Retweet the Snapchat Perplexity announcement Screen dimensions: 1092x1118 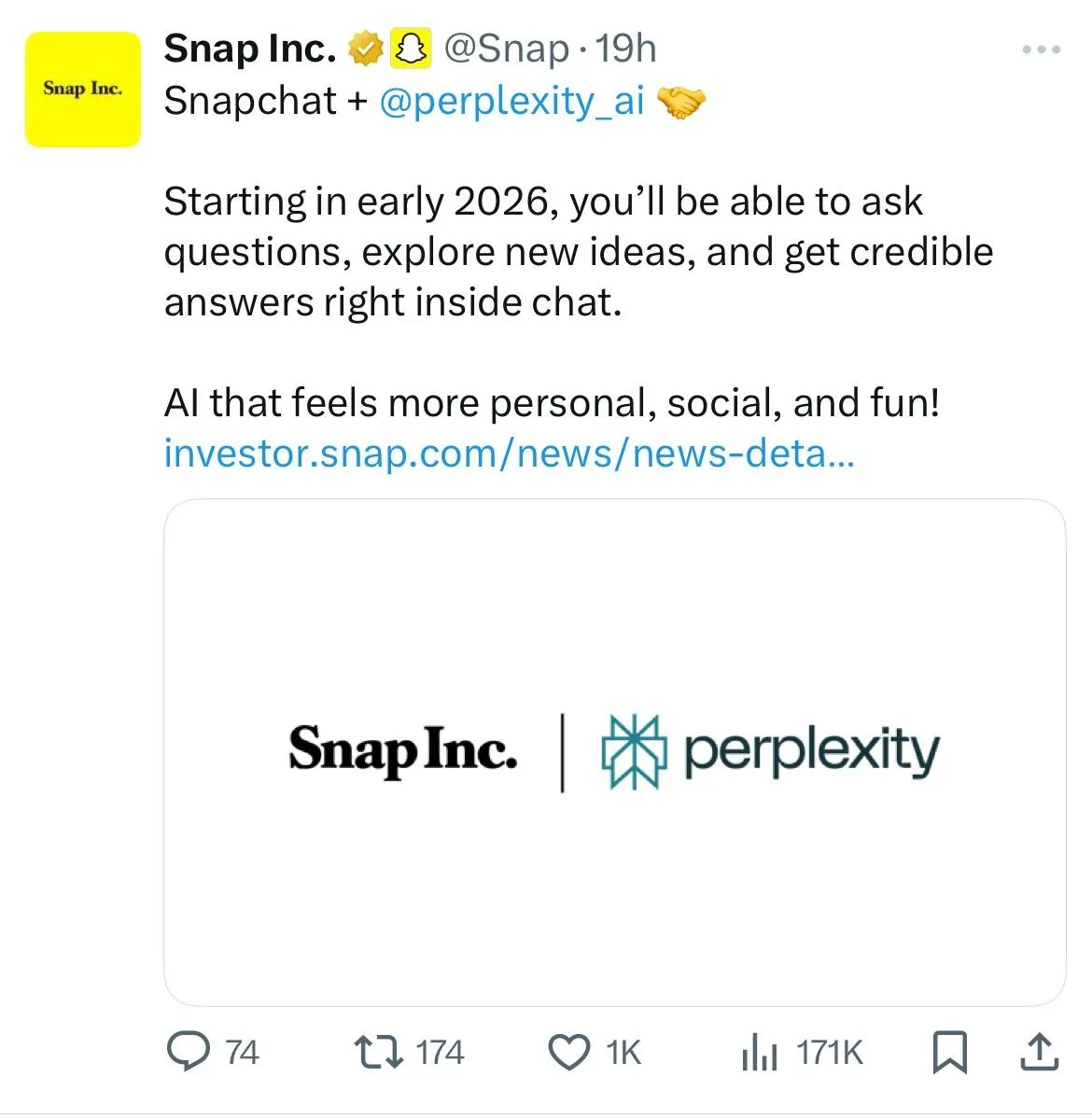(383, 1052)
